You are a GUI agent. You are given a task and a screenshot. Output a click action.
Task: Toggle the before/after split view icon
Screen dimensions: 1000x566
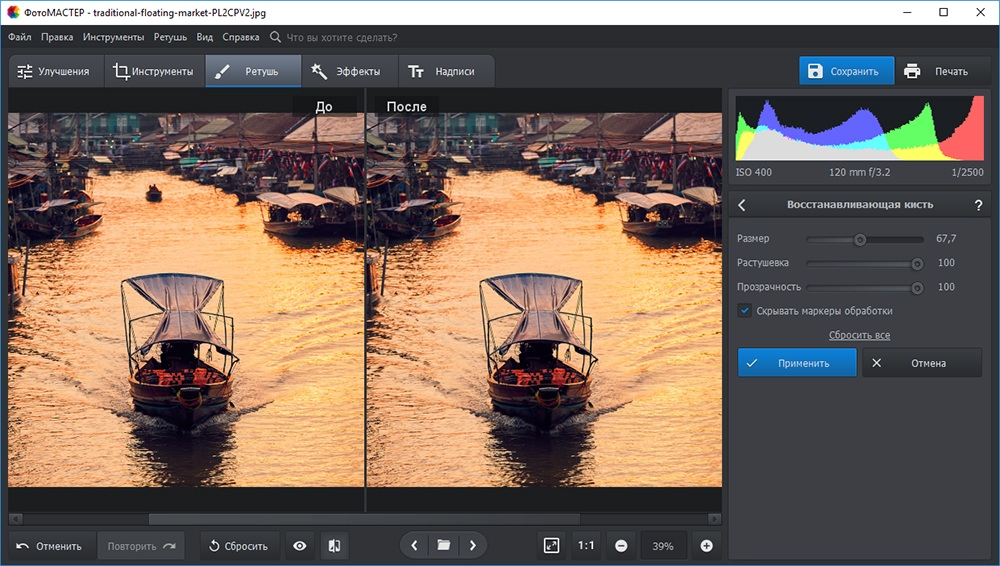coord(334,546)
